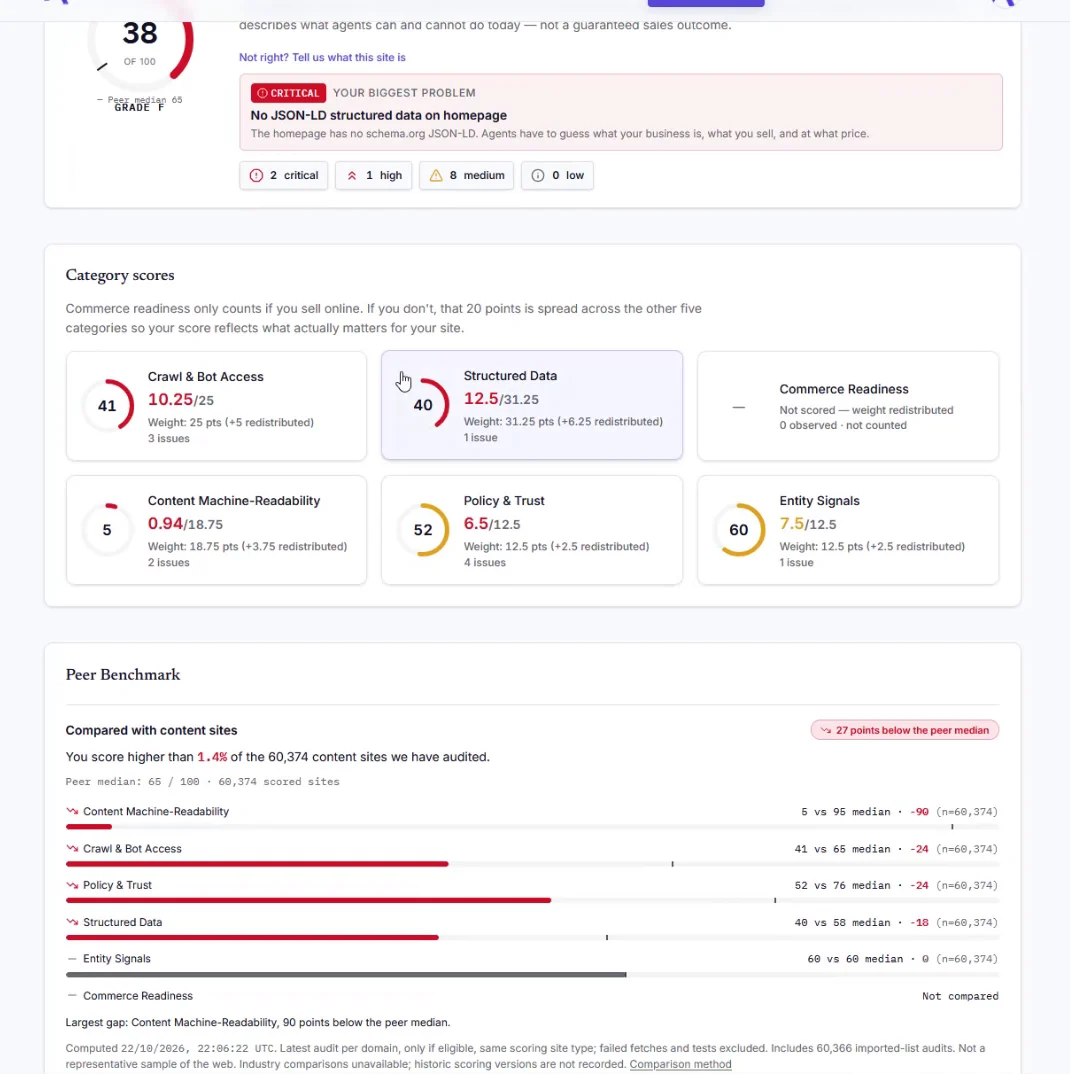Click the down-trend icon beside Content Machine-Readability
The image size is (1070, 1074).
coord(72,811)
